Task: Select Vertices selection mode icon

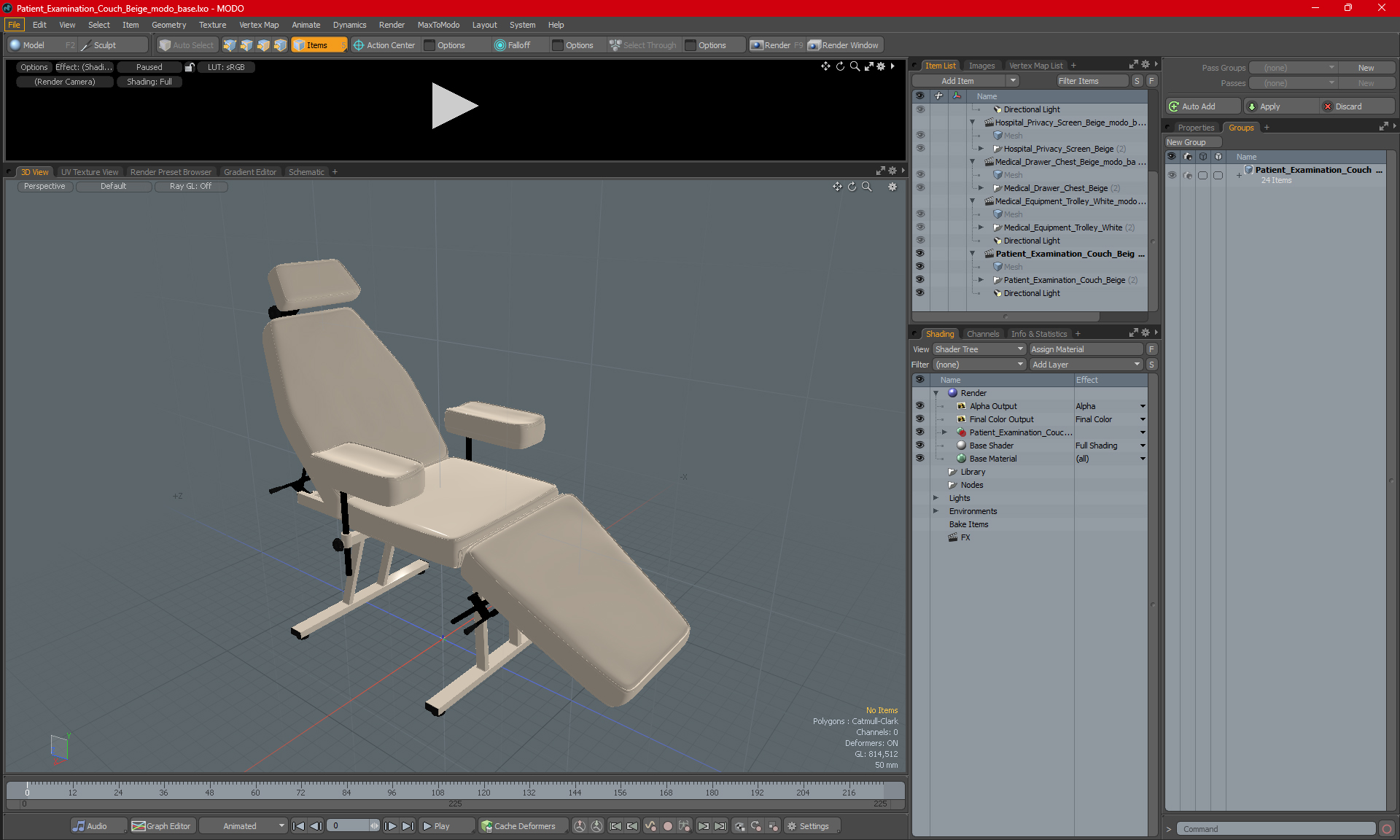Action: pos(230,45)
